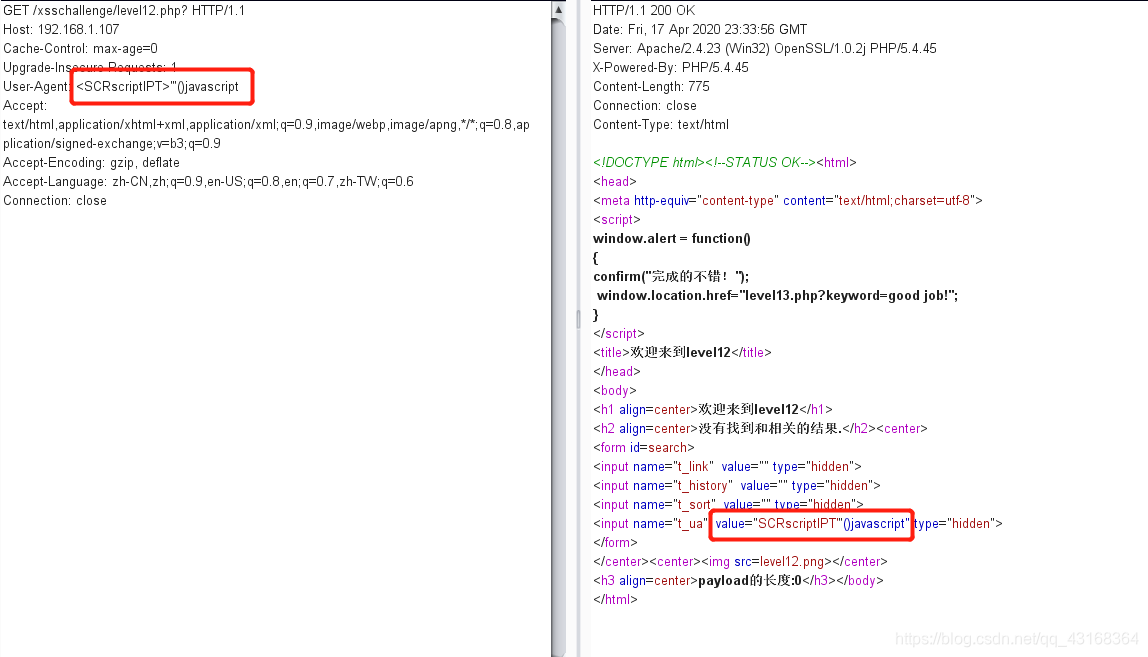The image size is (1148, 657).
Task: Click the img src=level12.png line
Action: (x=740, y=562)
